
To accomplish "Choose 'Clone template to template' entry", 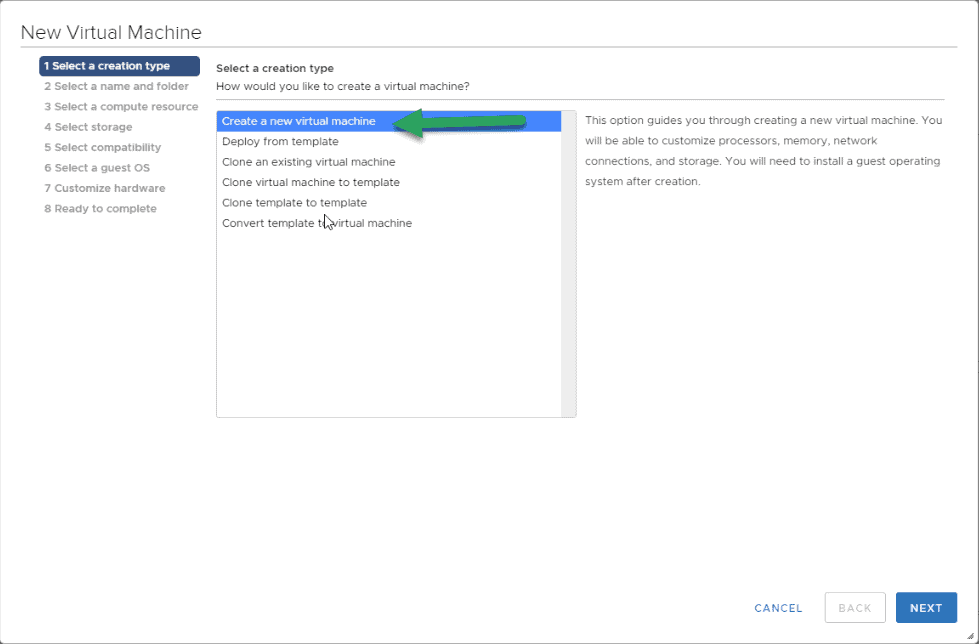I will (388, 203).
